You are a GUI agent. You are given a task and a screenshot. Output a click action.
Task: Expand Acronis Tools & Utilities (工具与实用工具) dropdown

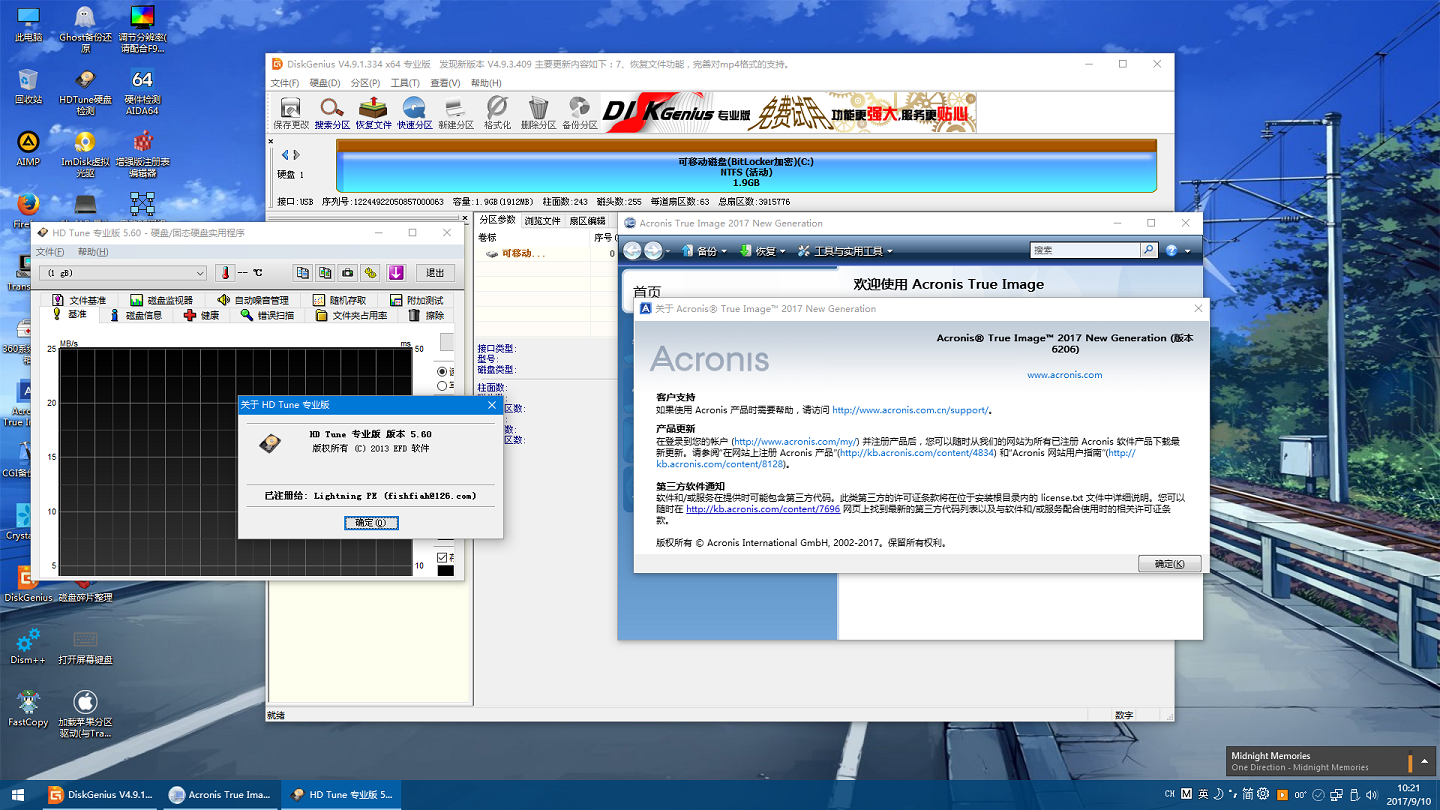click(846, 251)
